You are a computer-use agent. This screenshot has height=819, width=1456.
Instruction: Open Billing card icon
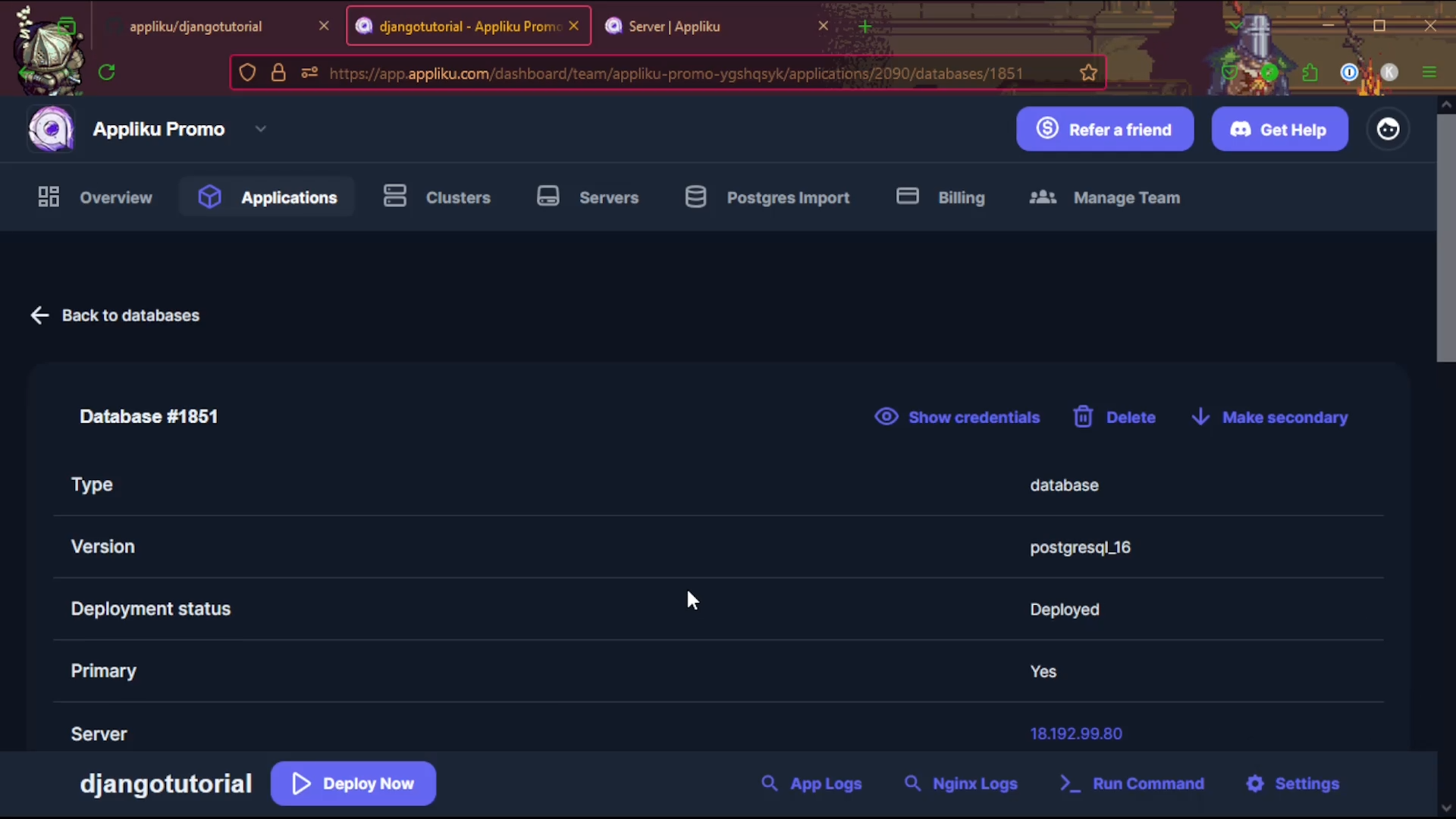tap(907, 196)
